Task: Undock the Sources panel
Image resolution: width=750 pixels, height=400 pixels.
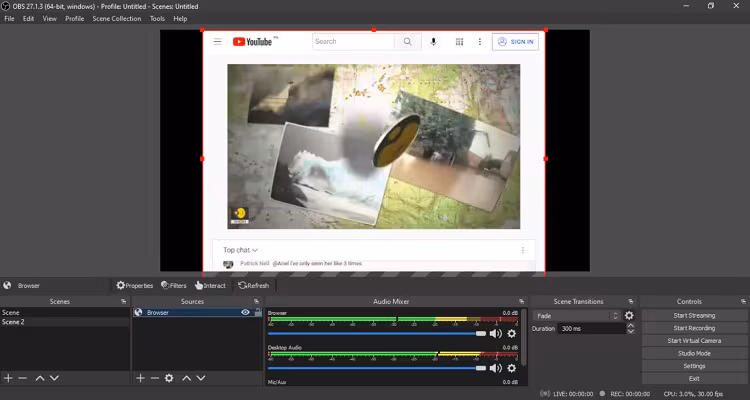Action: point(256,301)
